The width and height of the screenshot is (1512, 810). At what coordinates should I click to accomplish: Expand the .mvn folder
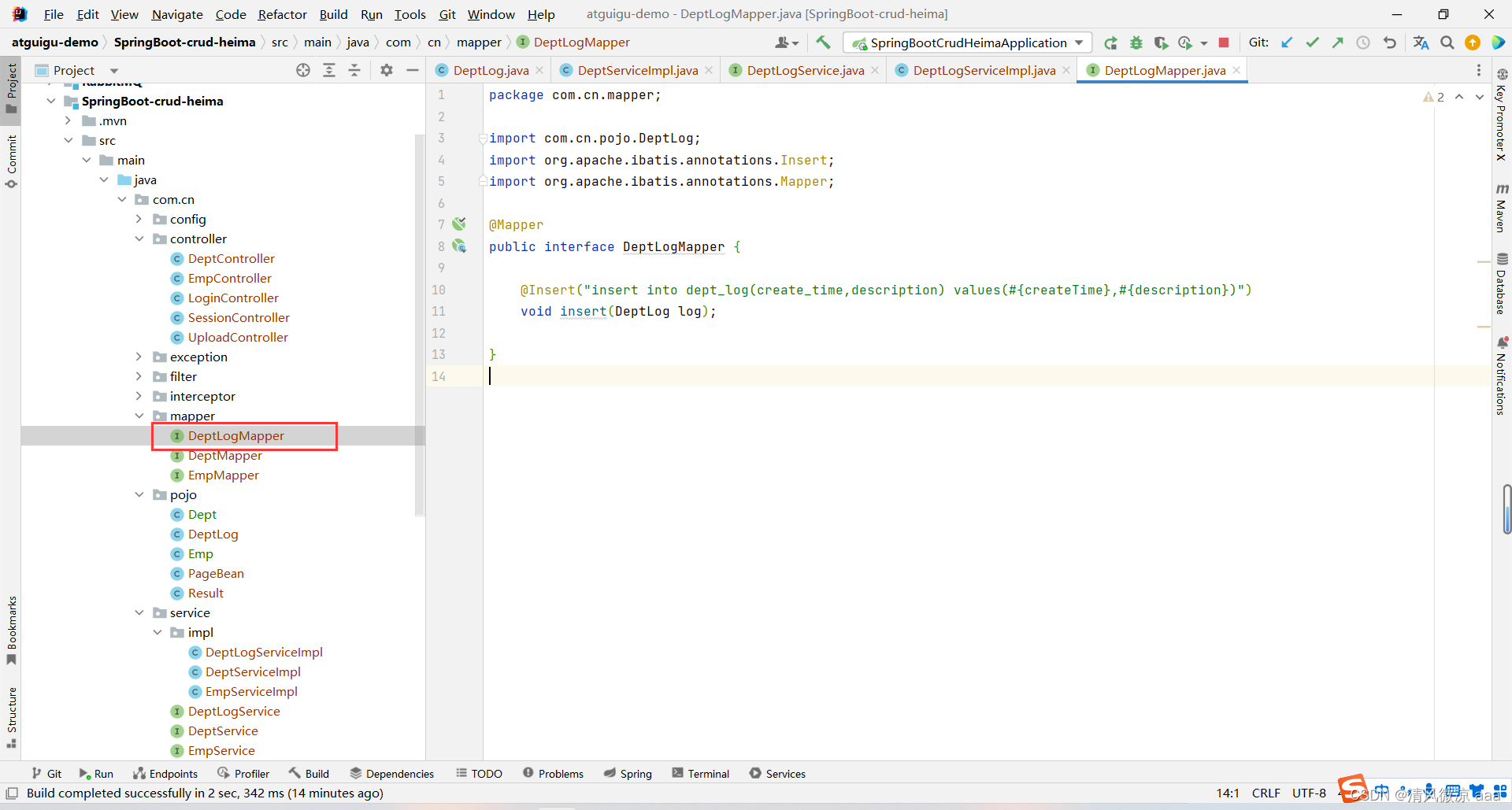[x=69, y=120]
